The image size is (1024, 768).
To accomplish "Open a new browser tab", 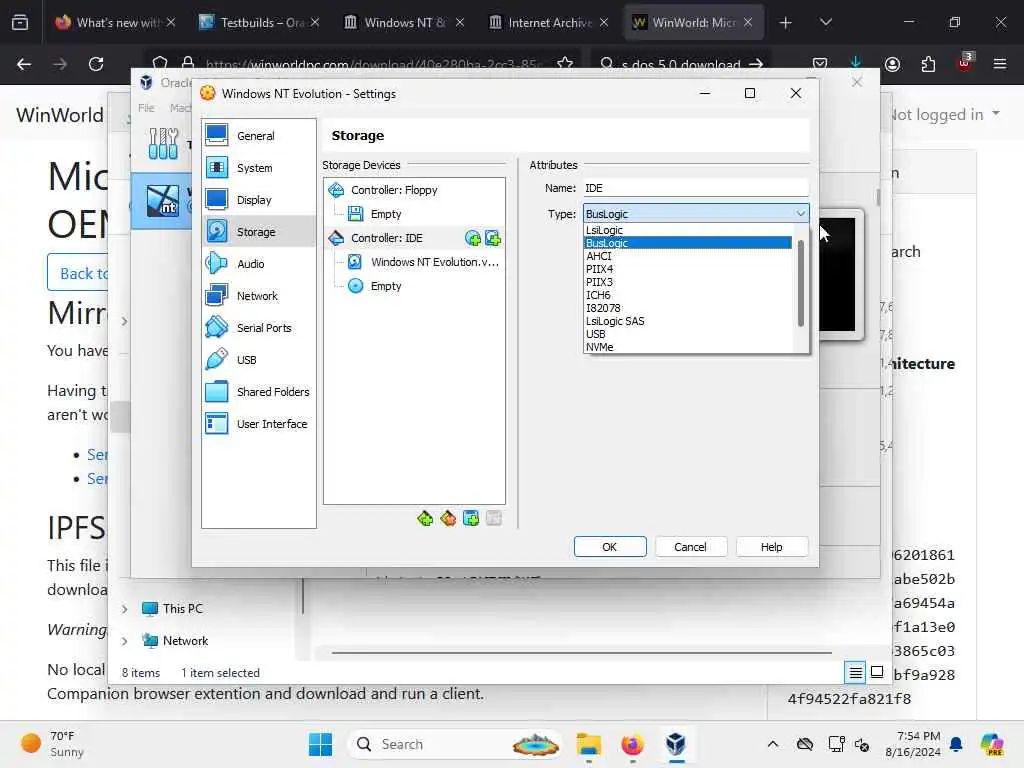I will [x=786, y=23].
